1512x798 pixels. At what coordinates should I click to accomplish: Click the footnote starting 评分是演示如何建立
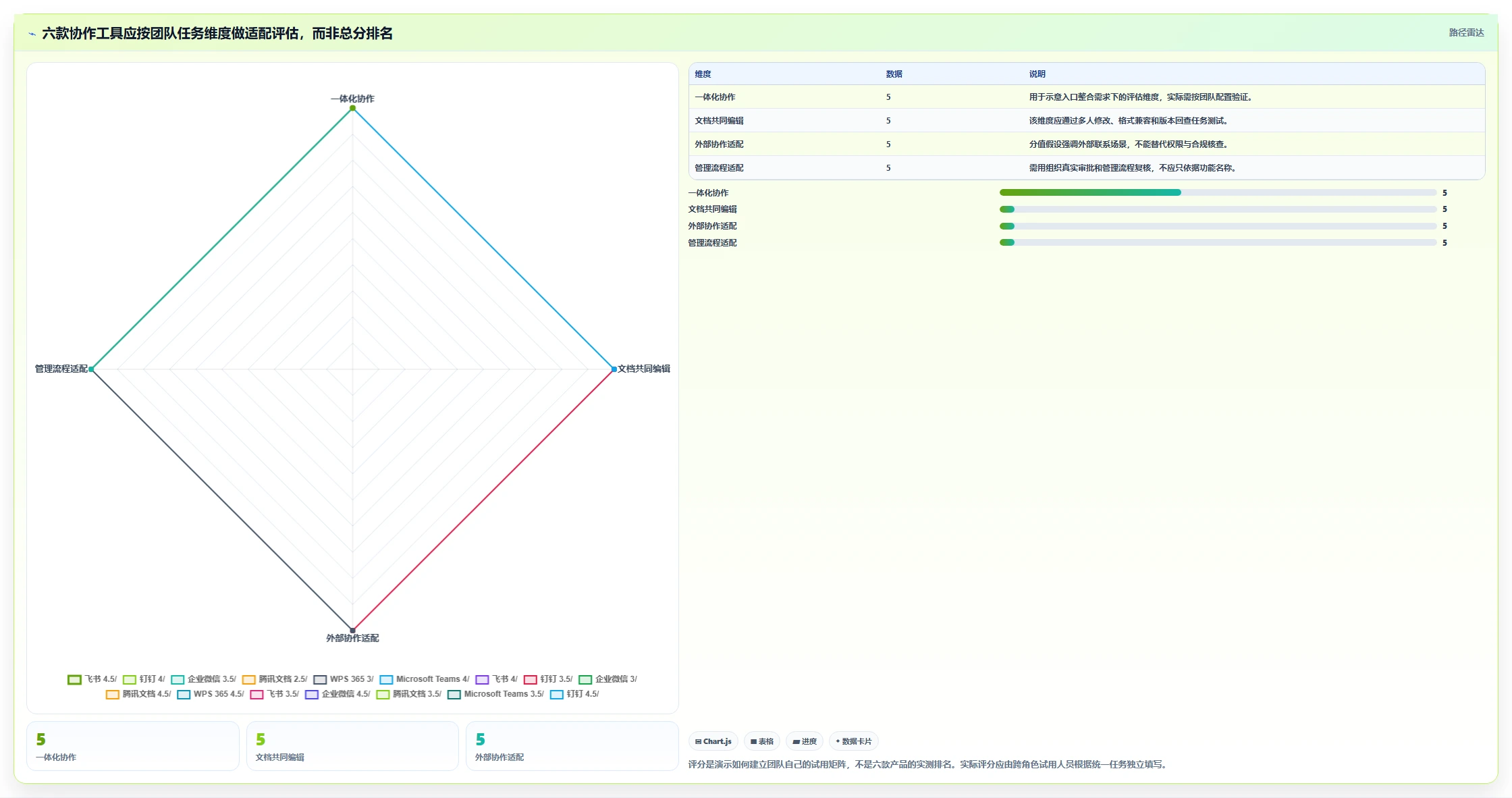(929, 764)
